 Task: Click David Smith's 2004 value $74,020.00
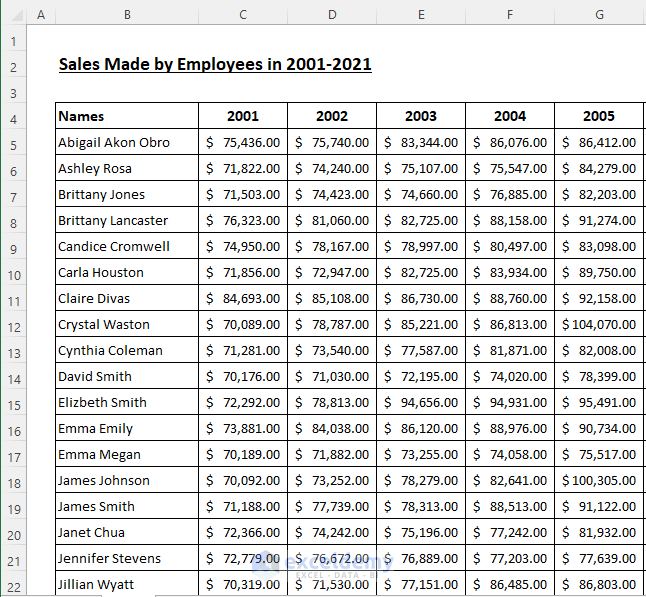click(x=510, y=376)
